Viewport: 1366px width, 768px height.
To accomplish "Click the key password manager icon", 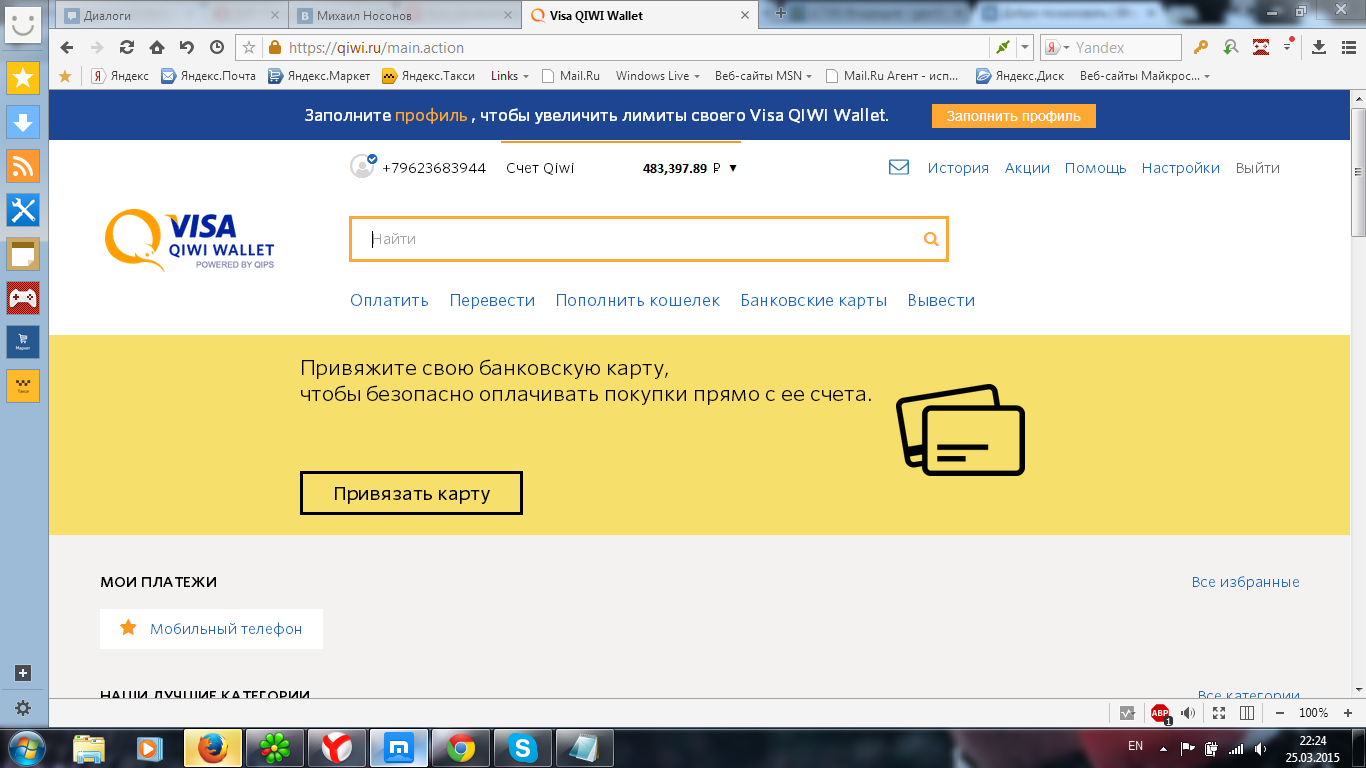I will 1201,47.
